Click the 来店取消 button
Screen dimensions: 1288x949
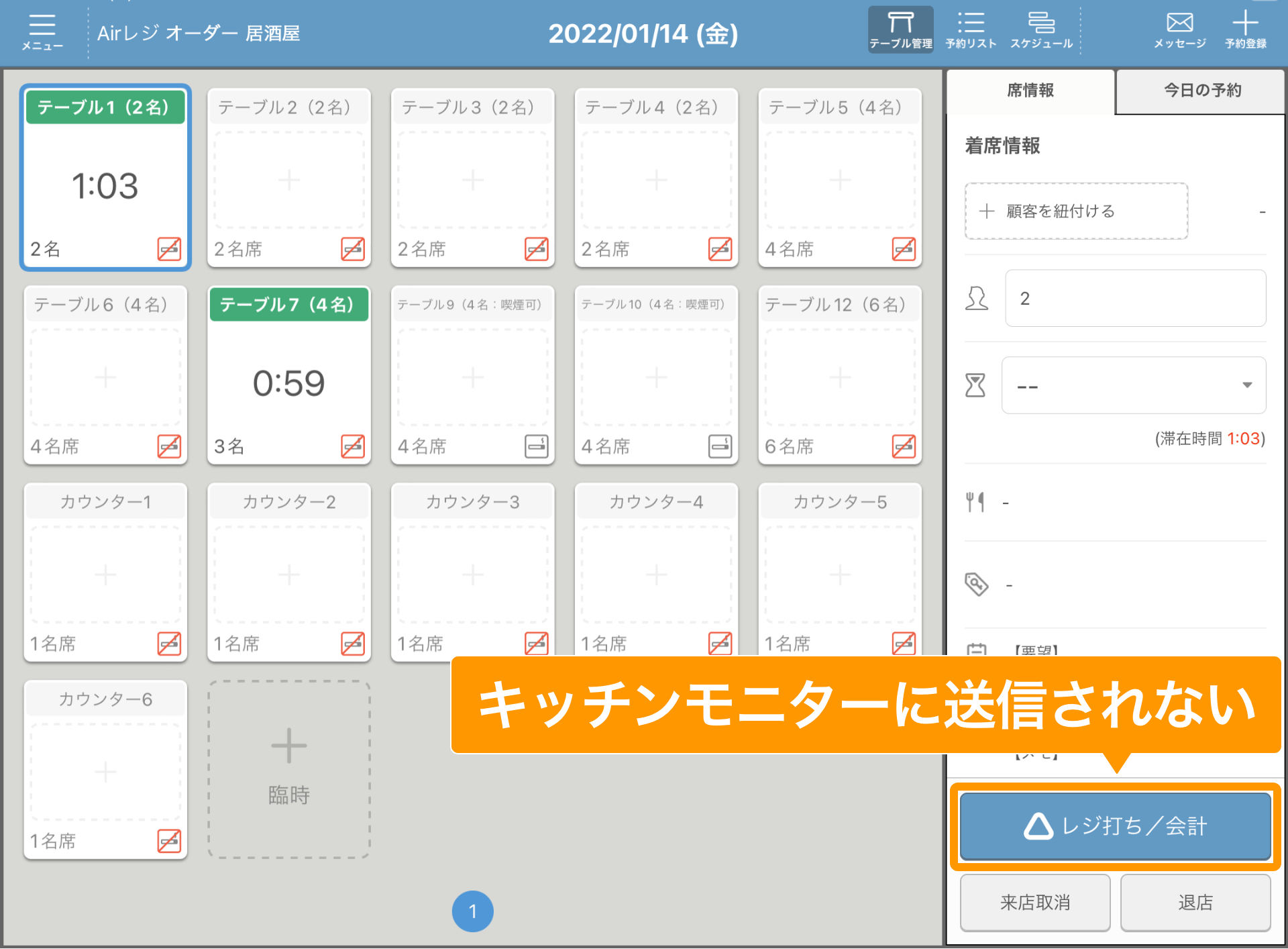pyautogui.click(x=1035, y=903)
